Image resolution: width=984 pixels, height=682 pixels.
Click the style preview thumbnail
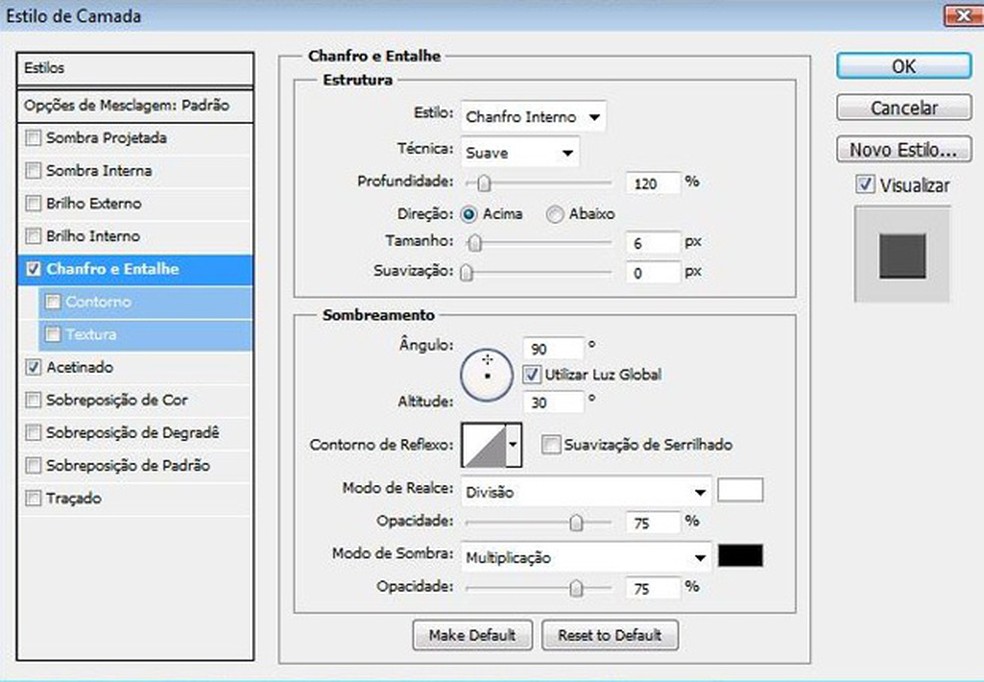(x=902, y=255)
